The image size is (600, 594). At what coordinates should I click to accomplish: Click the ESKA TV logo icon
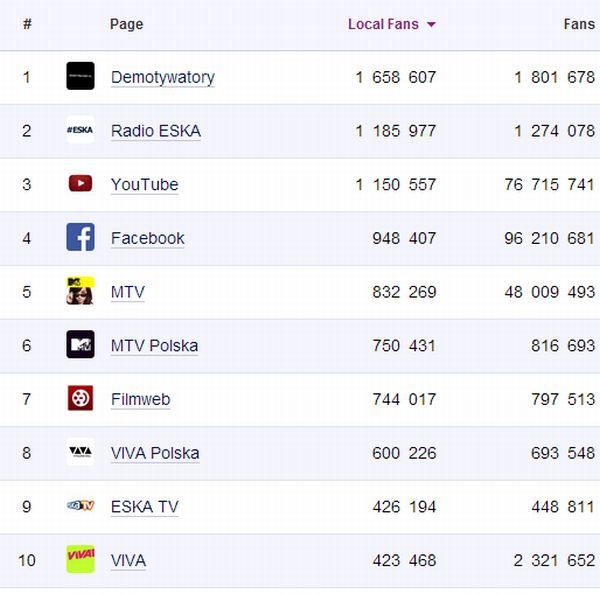click(80, 506)
